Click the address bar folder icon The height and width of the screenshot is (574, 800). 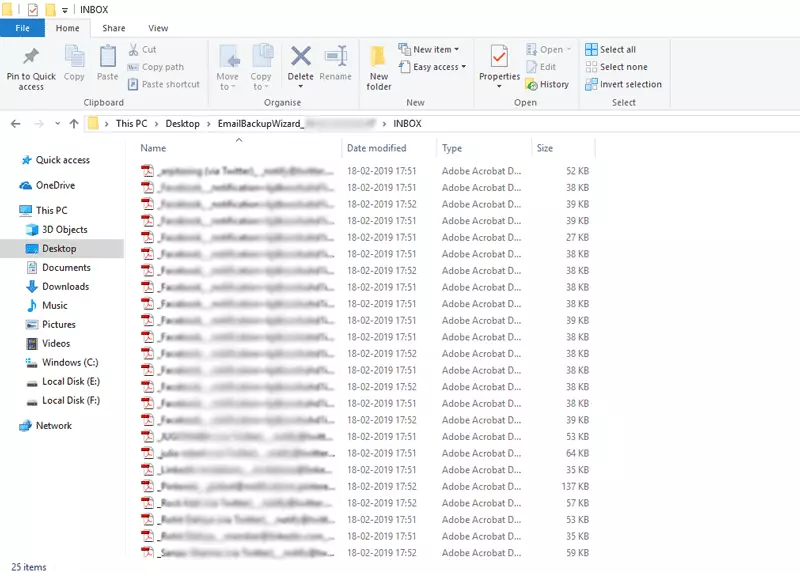[93, 123]
